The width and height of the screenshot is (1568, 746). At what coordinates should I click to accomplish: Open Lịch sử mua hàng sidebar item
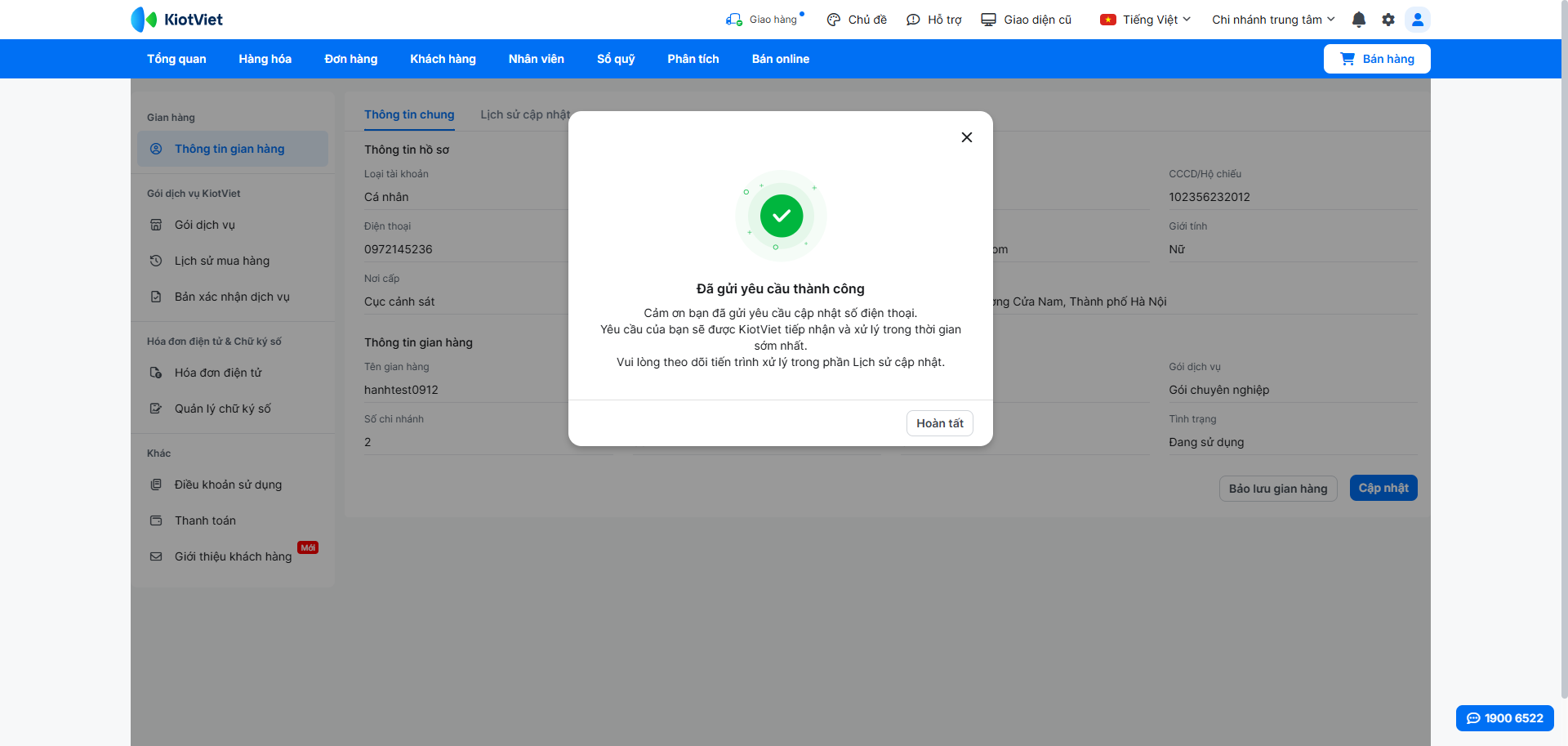pos(233,261)
